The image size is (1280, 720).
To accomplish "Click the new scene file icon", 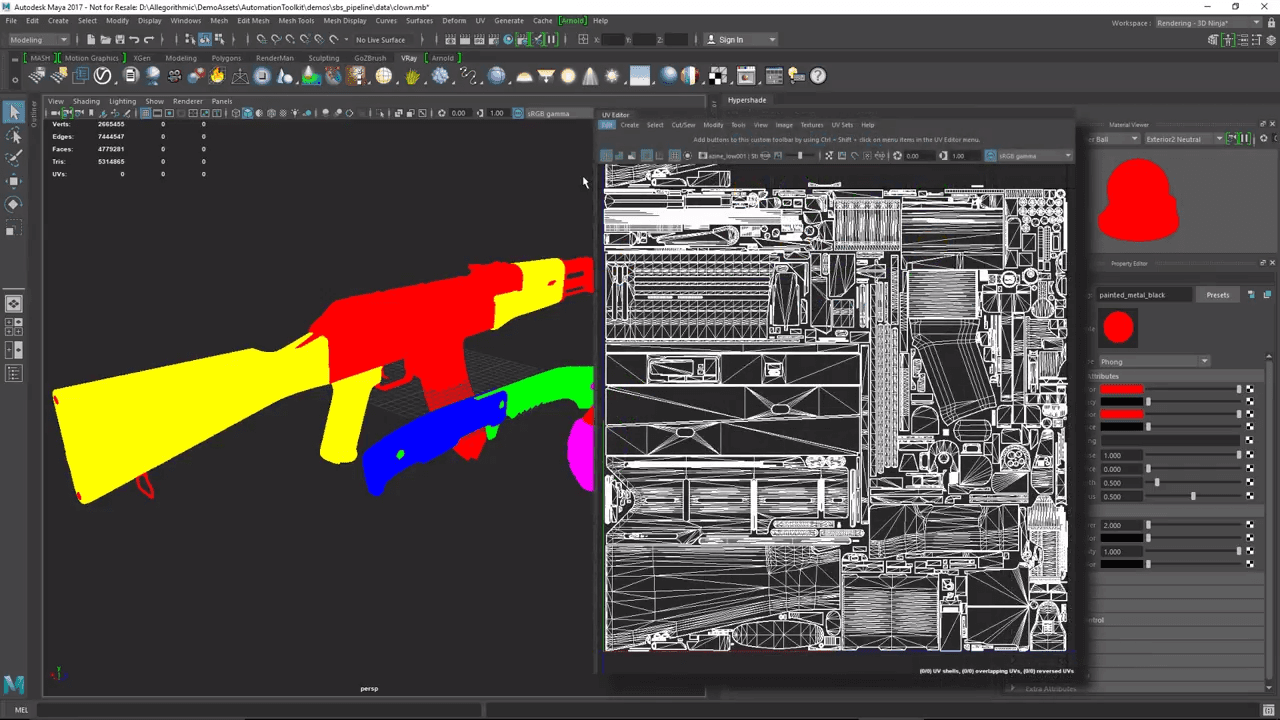I will coord(91,40).
